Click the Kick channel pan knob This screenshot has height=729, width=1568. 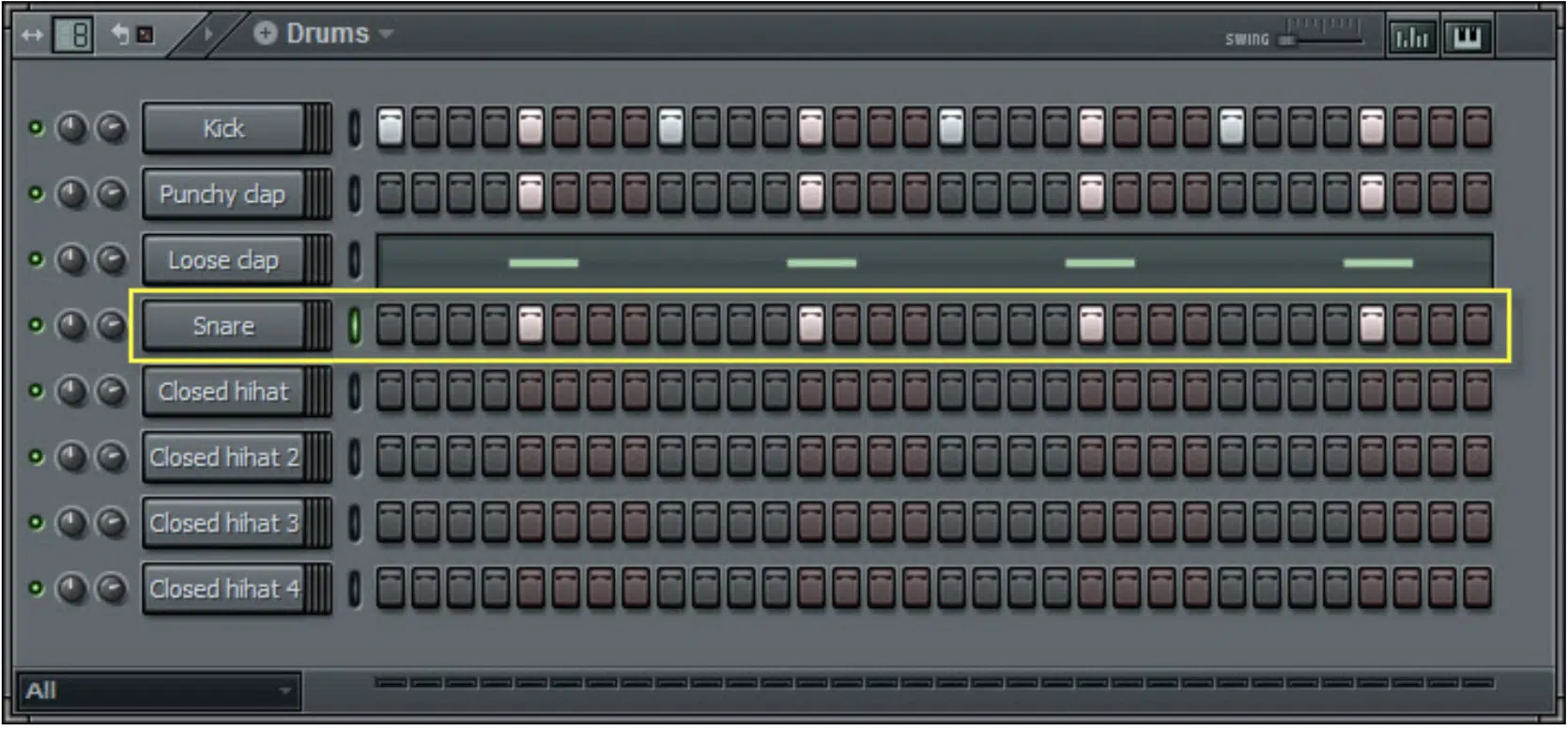pyautogui.click(x=72, y=128)
